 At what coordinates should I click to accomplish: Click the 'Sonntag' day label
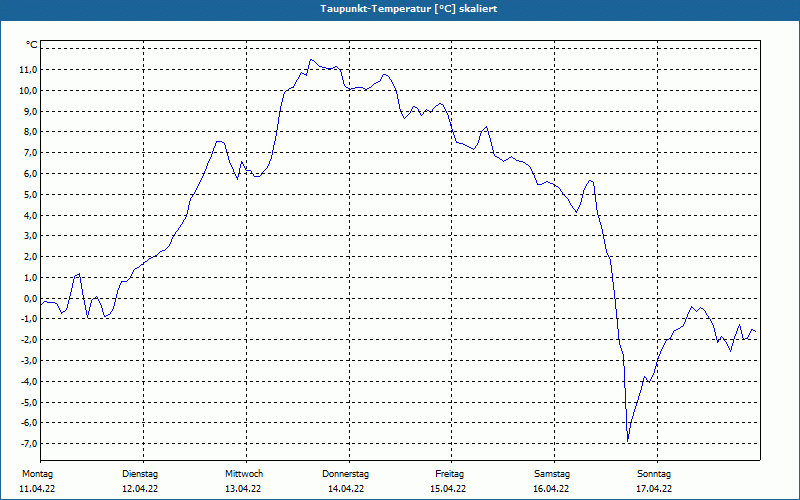[654, 474]
